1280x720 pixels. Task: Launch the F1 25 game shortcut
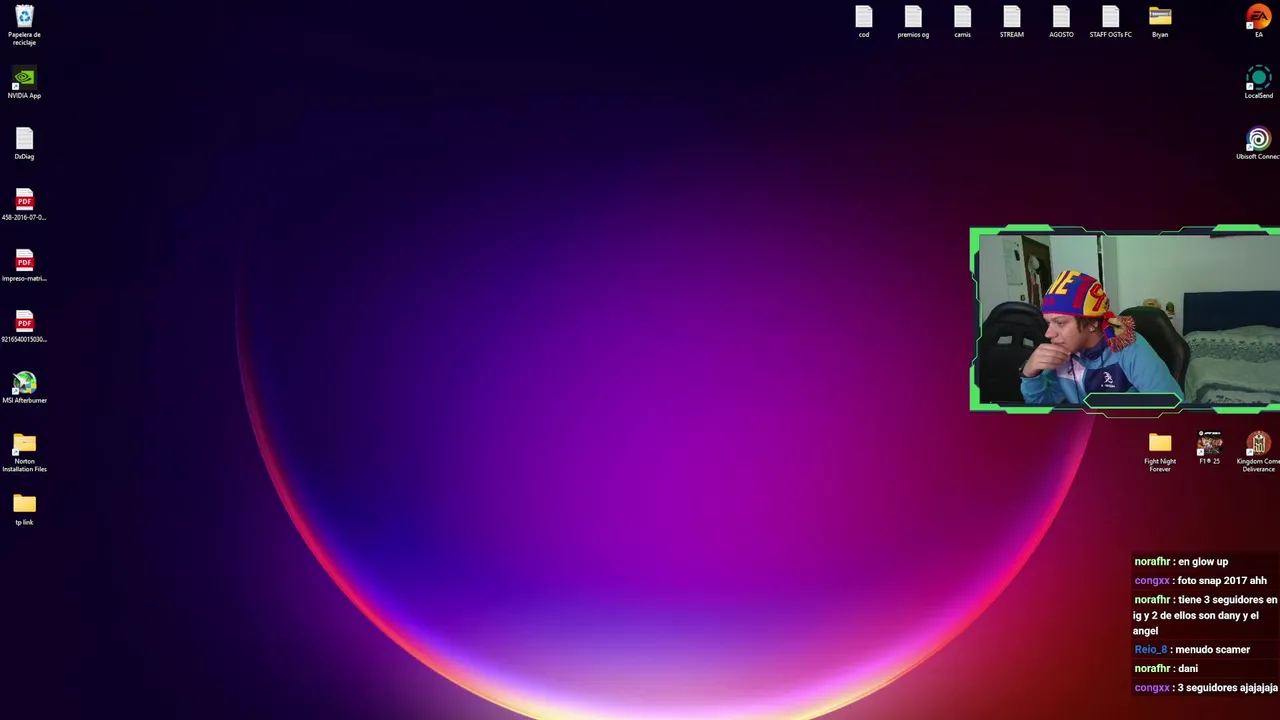1209,449
